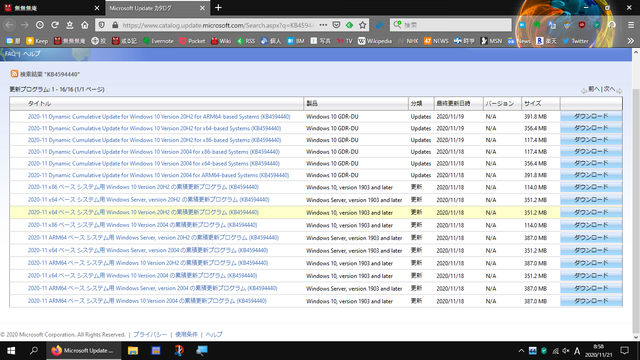Image resolution: width=640 pixels, height=360 pixels.
Task: Open the Keep bookmark
Action: 37,41
